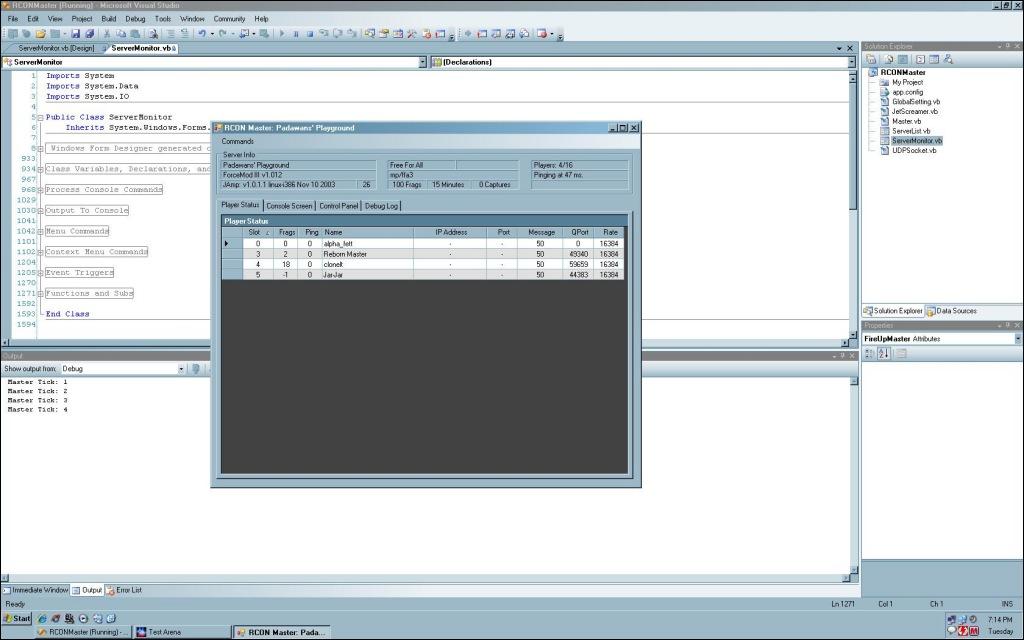Viewport: 1024px width, 640px height.
Task: Click the Save icon in the toolbar
Action: pos(75,33)
